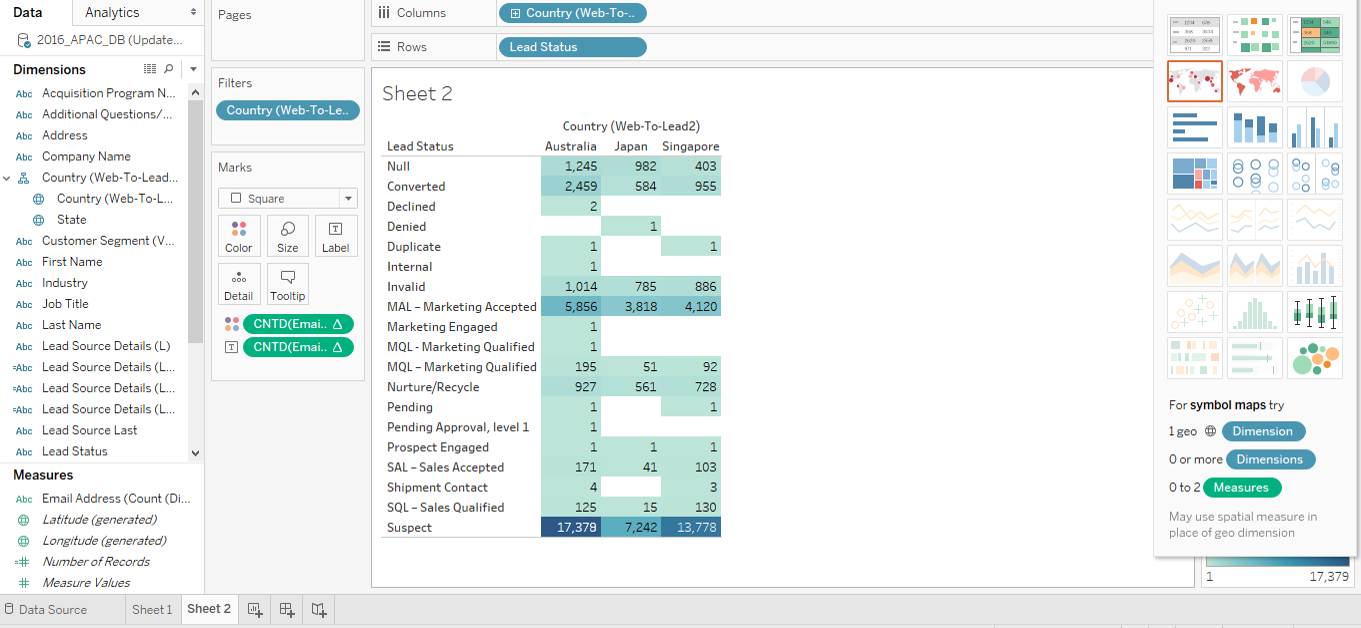Screen dimensions: 1361x628
Task: Open the Data pane dropdown arrow beside Analytics
Action: coord(194,12)
